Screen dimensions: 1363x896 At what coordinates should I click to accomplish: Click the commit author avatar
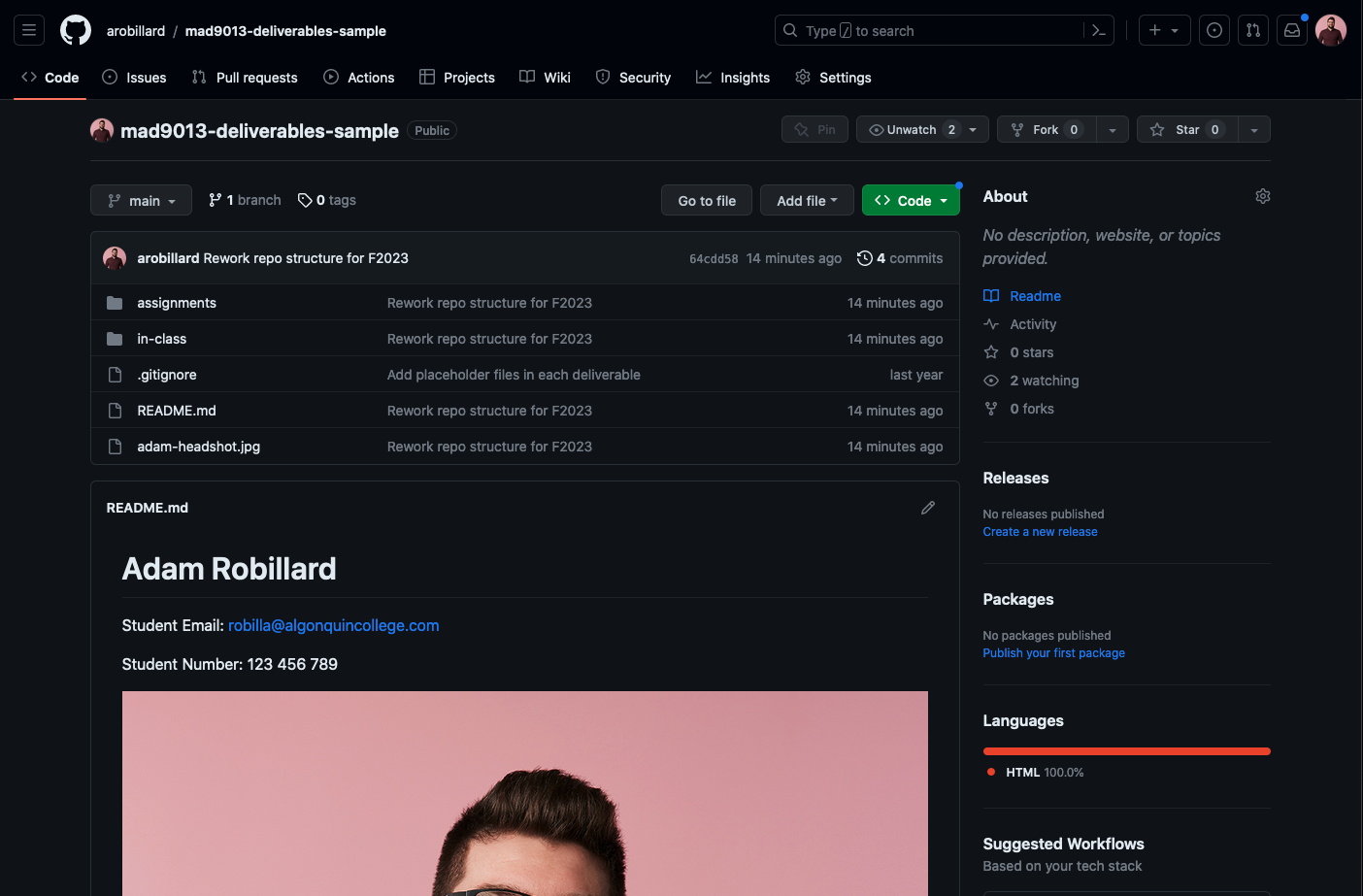[115, 258]
